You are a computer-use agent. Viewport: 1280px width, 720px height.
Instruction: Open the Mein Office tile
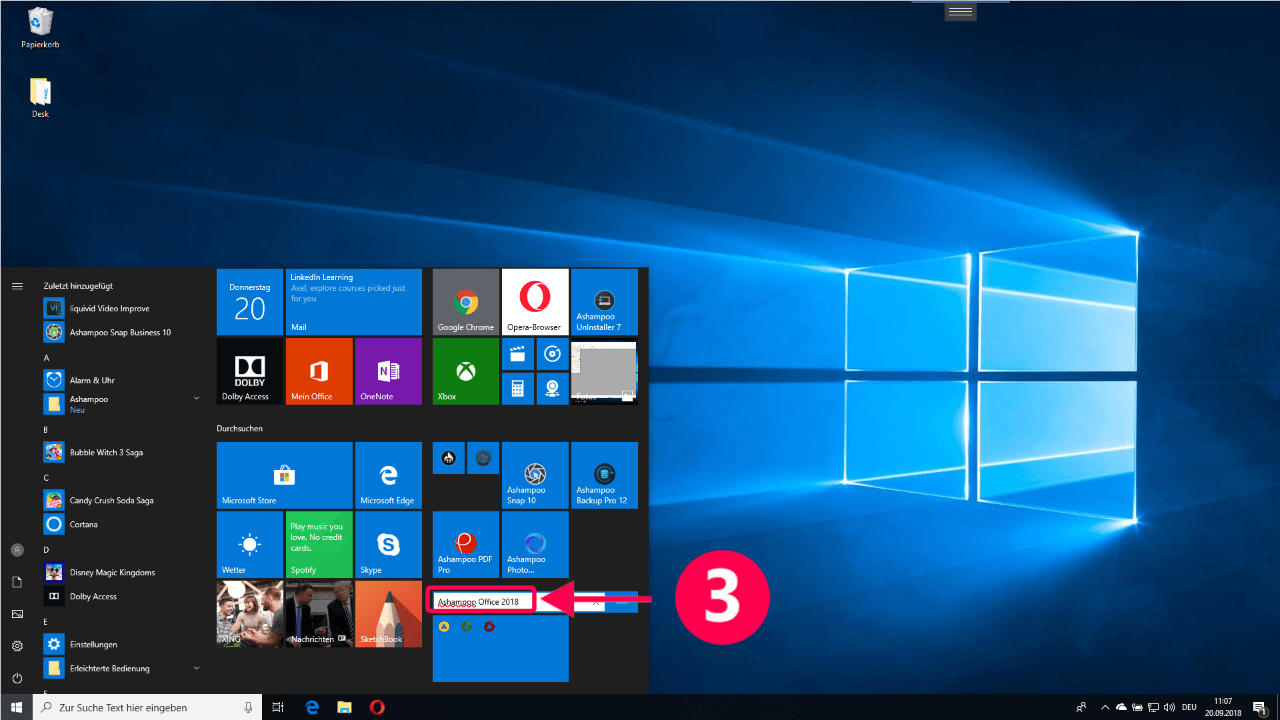coord(319,371)
